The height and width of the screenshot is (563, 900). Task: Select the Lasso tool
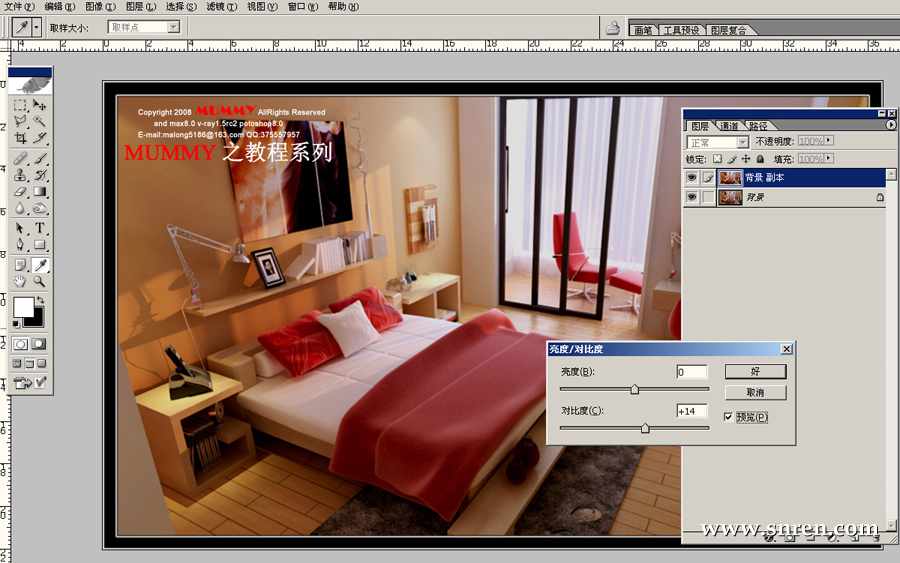21,121
